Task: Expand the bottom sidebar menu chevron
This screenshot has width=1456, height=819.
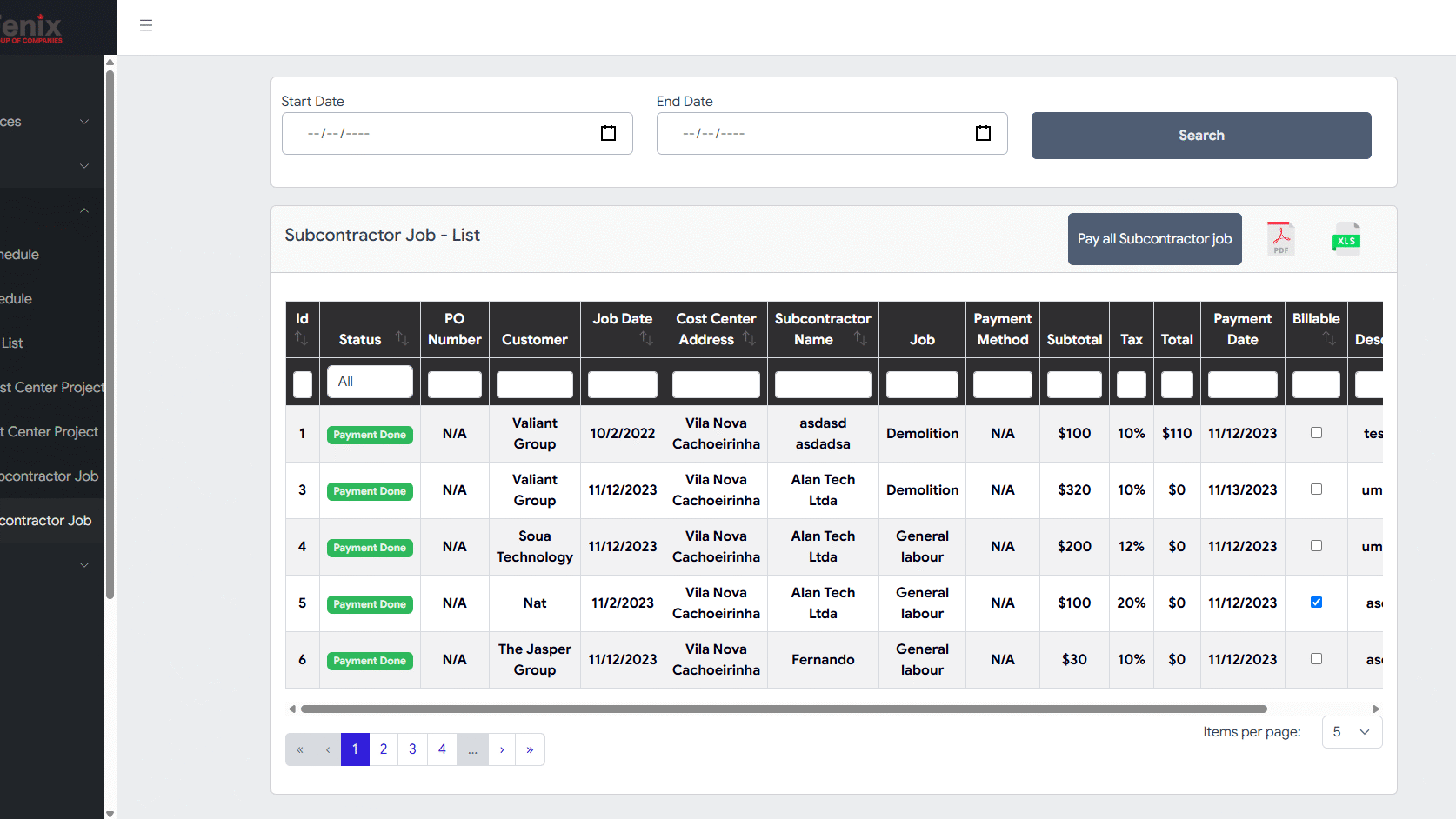Action: point(84,565)
